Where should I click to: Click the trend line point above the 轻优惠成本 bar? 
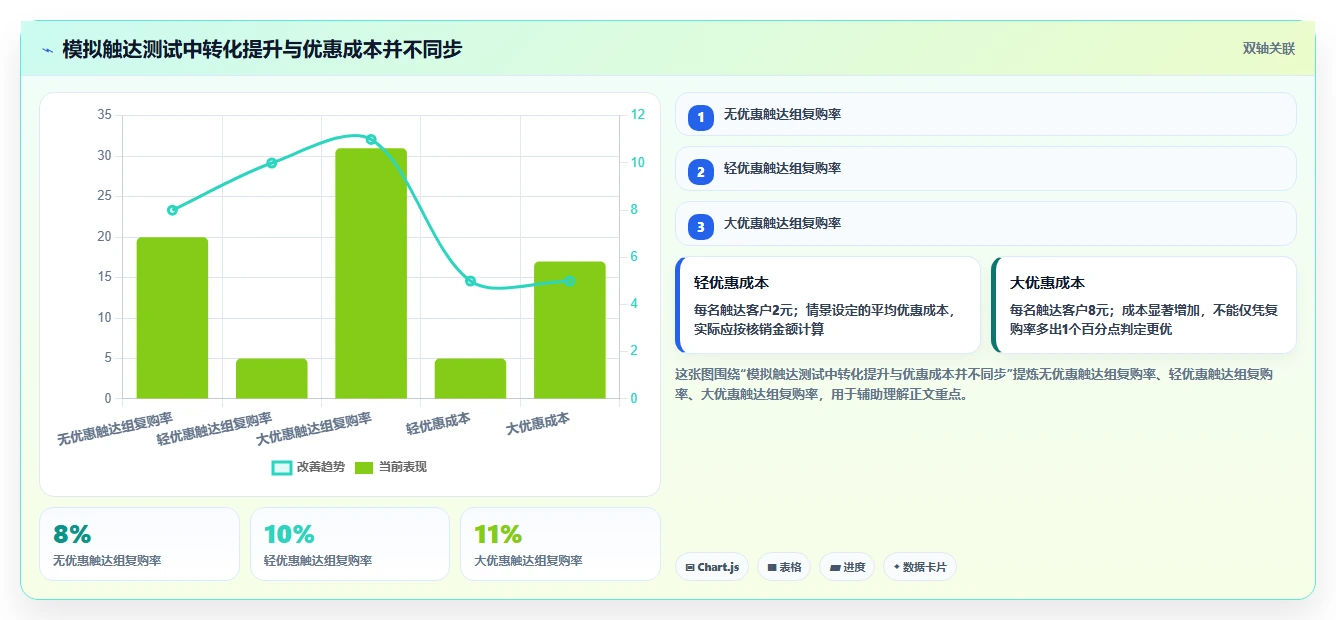(x=470, y=281)
